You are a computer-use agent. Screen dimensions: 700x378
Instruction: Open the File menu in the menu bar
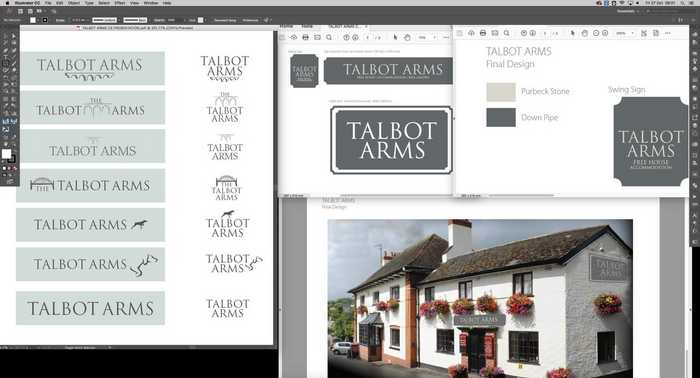coord(48,3)
